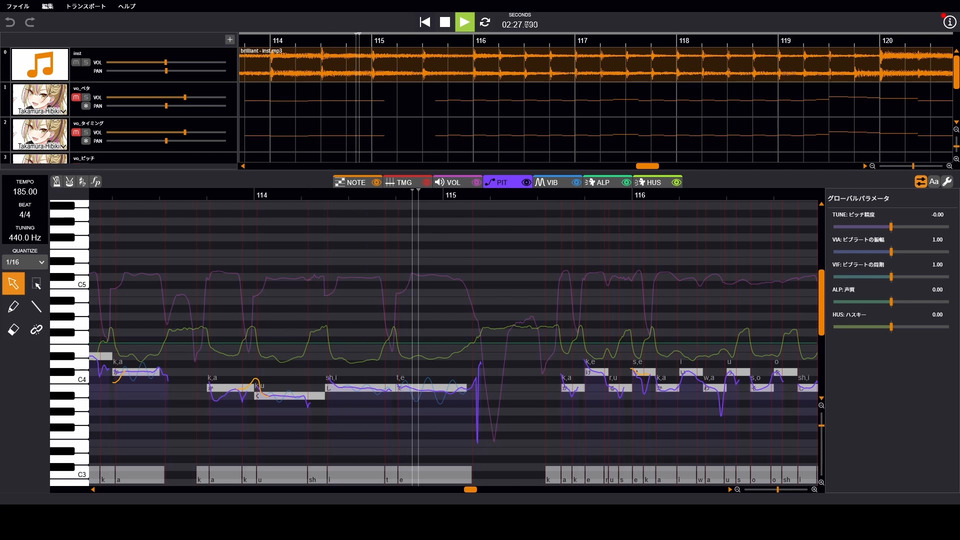
Task: Click the Stop playback button
Action: 445,22
